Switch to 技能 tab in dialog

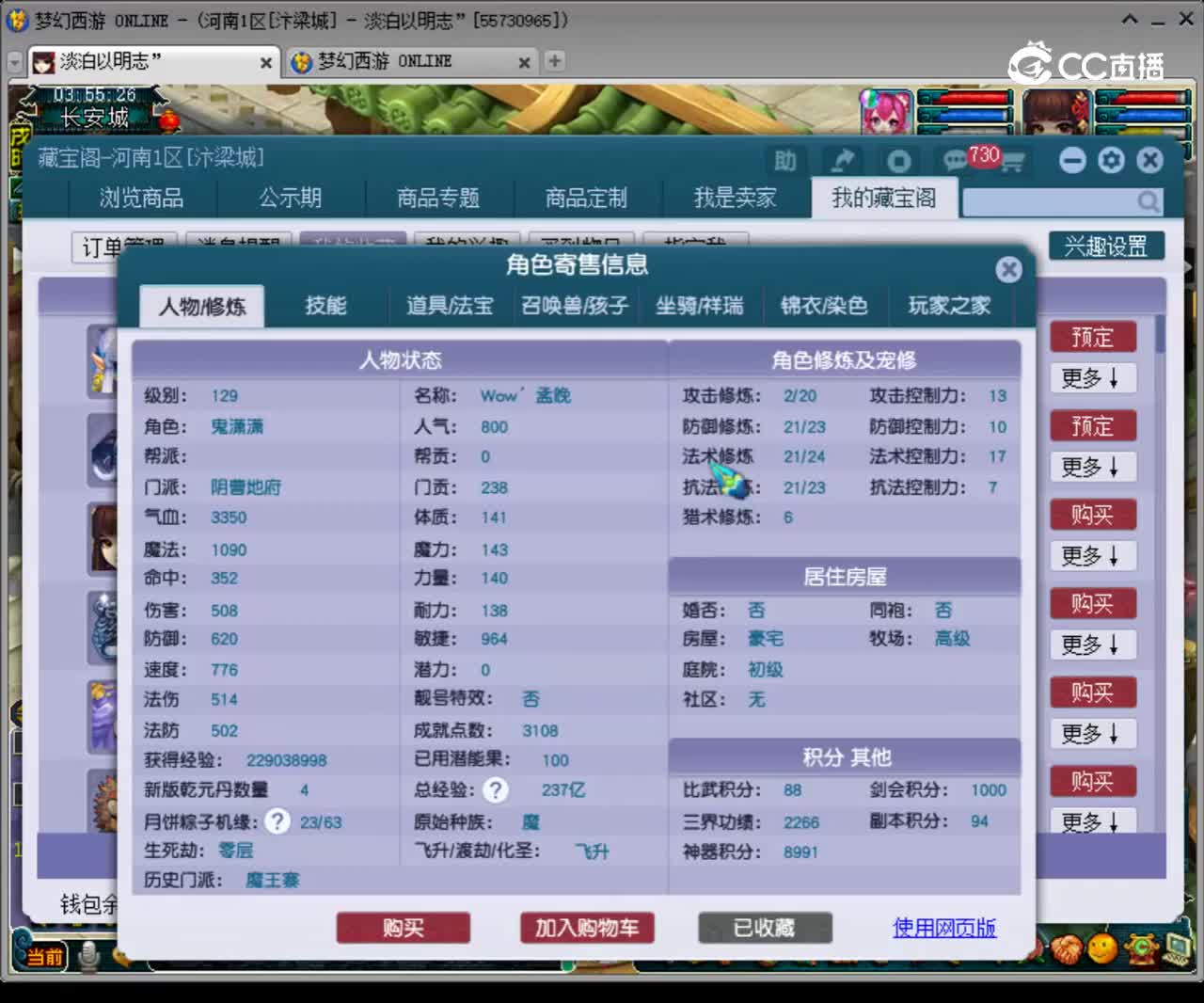pos(326,306)
